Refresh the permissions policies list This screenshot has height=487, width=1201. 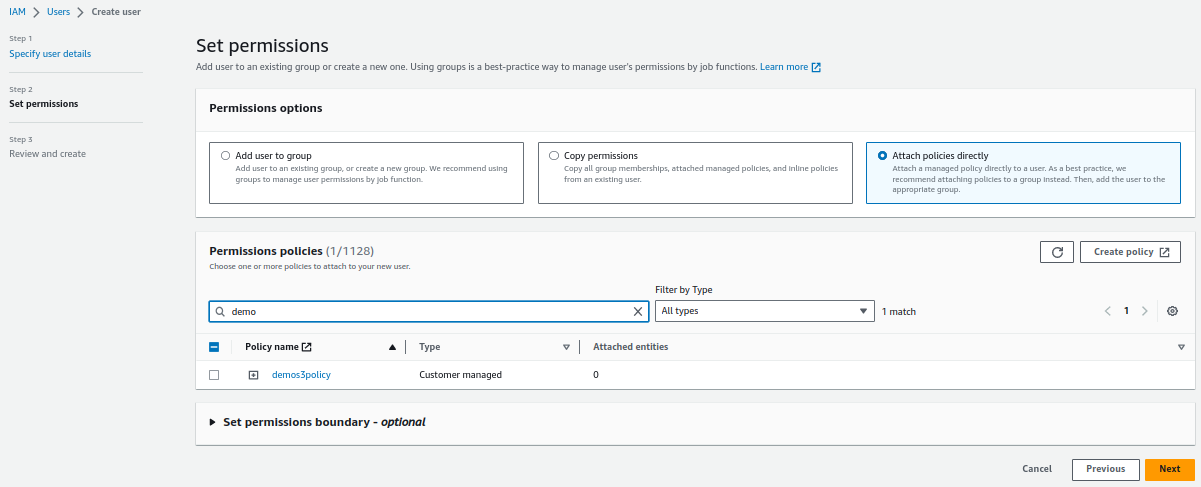click(x=1057, y=252)
